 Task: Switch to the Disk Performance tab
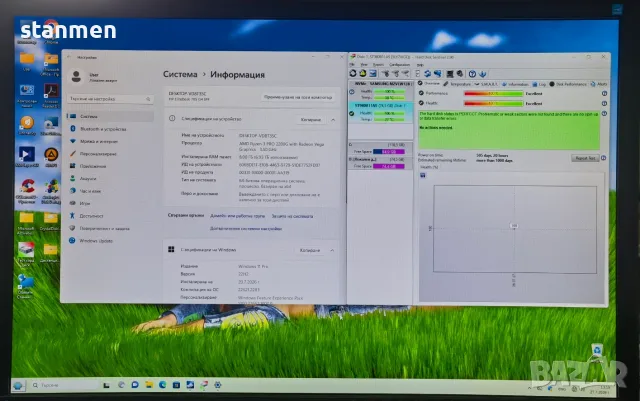pos(568,84)
